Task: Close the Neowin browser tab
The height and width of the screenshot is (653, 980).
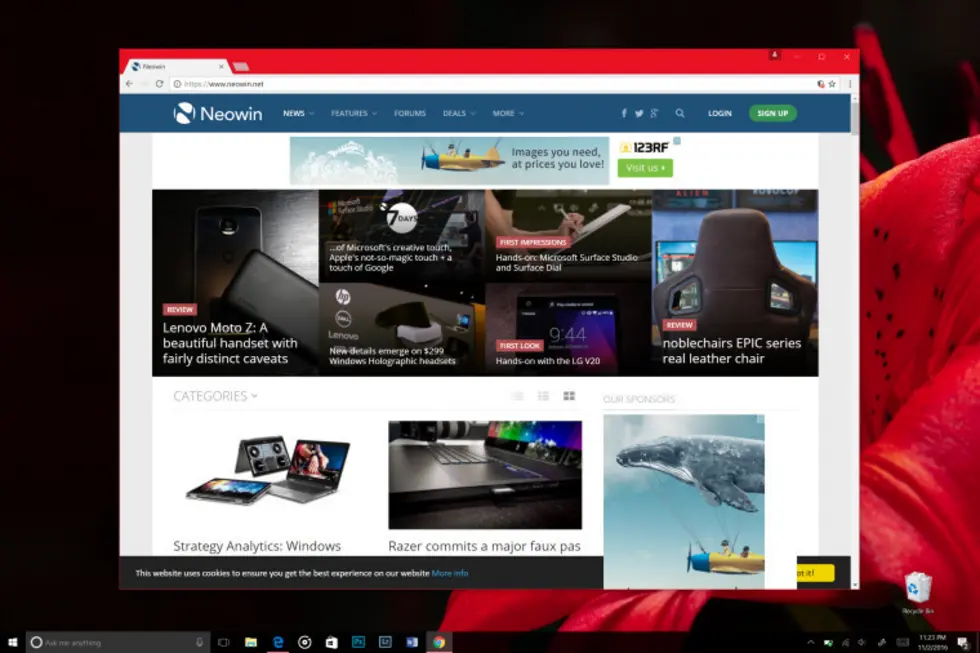Action: 221,66
